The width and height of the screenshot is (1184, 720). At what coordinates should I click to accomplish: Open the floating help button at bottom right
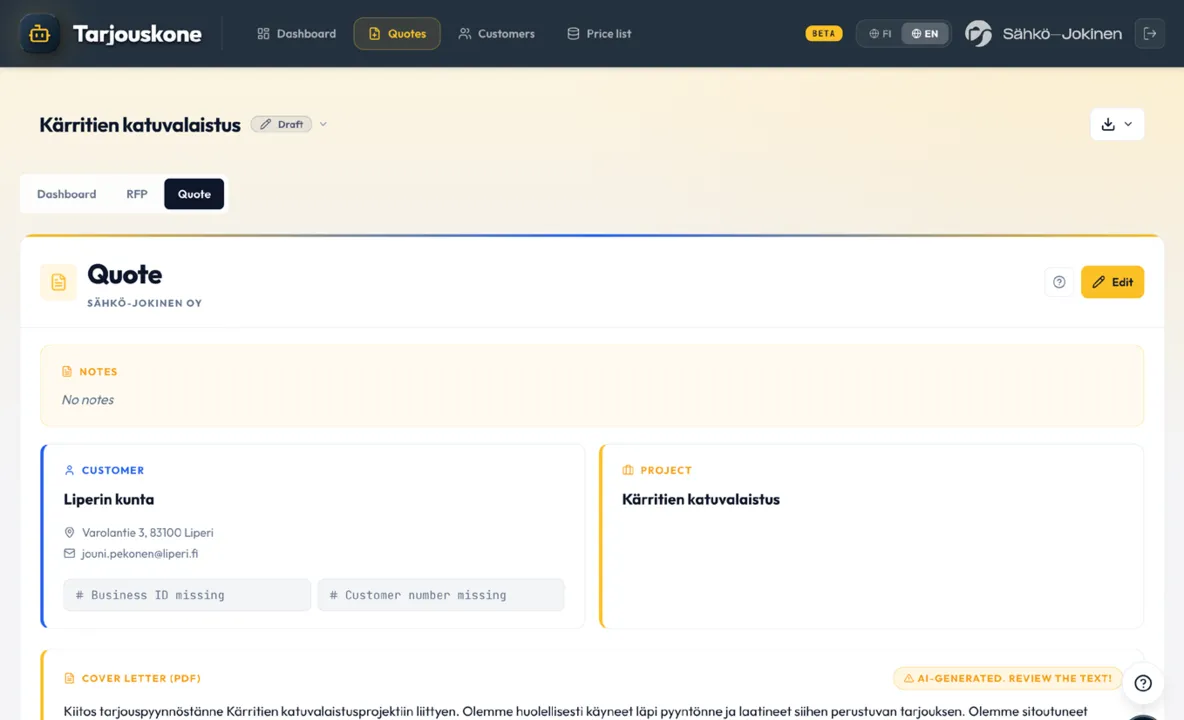point(1143,683)
